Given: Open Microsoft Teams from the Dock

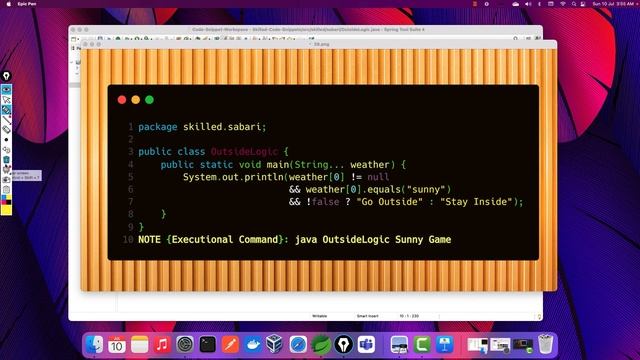Looking at the screenshot, I should [366, 345].
